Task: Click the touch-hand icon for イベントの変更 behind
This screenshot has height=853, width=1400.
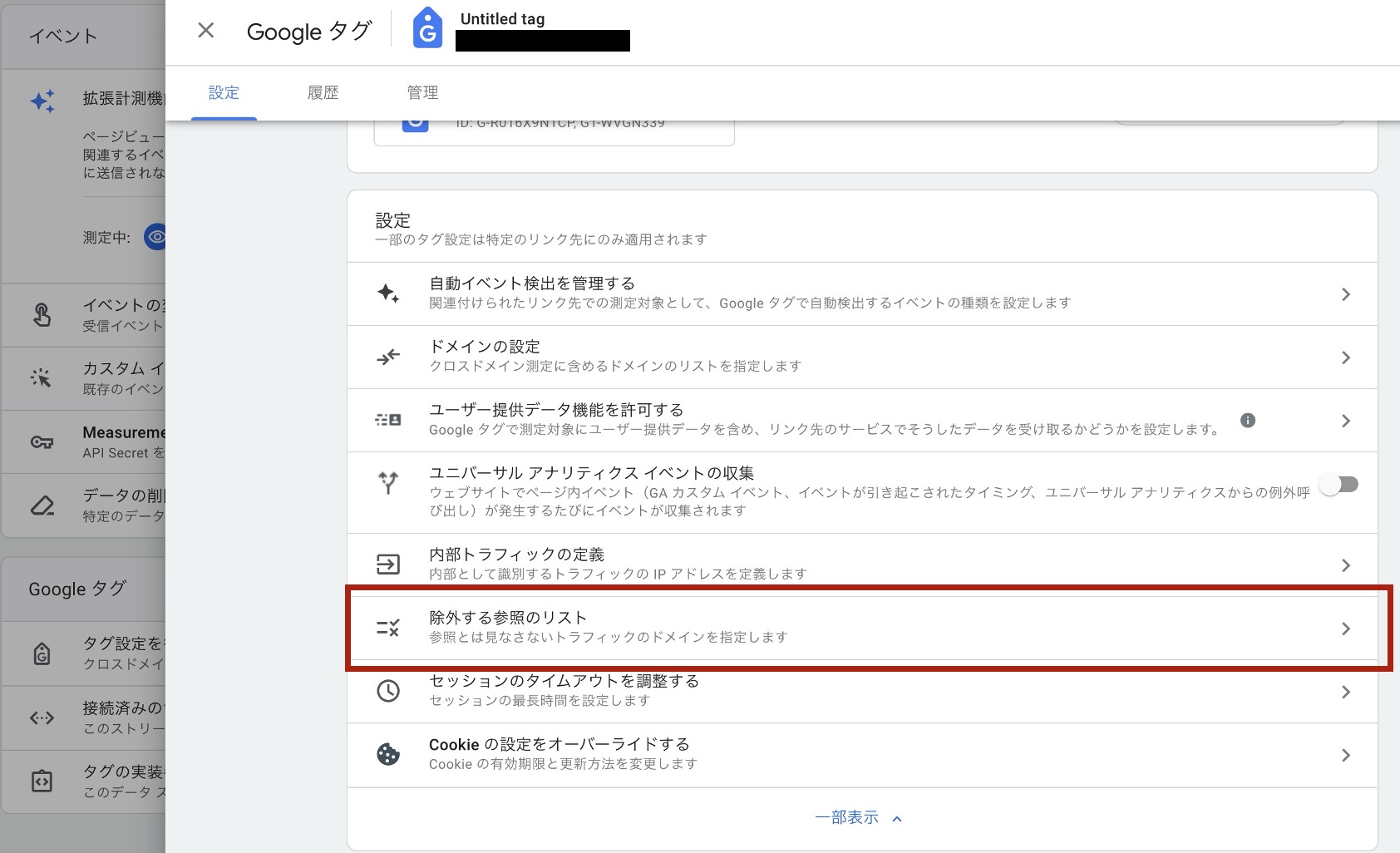Action: click(x=42, y=315)
